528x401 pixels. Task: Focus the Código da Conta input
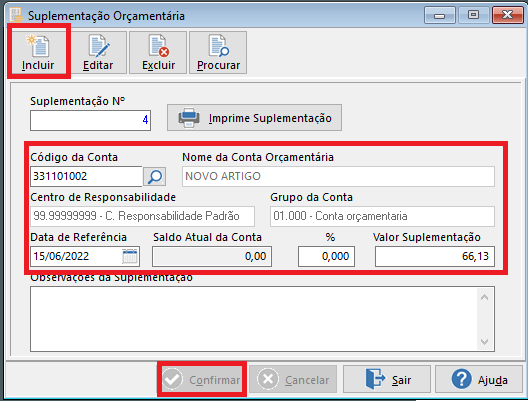(86, 176)
